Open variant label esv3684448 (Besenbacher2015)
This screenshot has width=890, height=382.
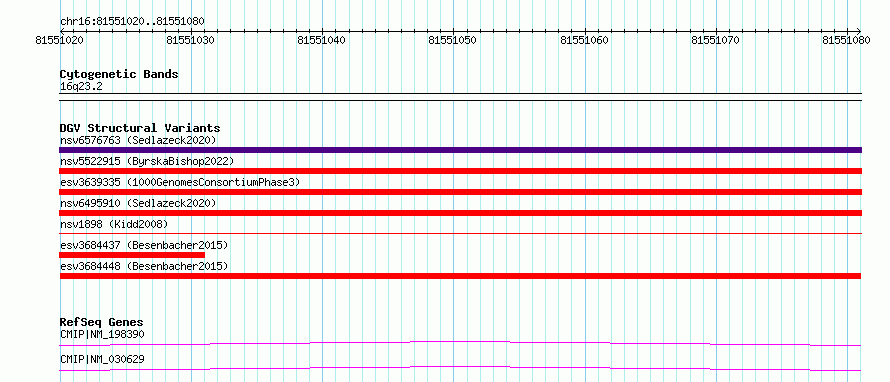pyautogui.click(x=144, y=266)
